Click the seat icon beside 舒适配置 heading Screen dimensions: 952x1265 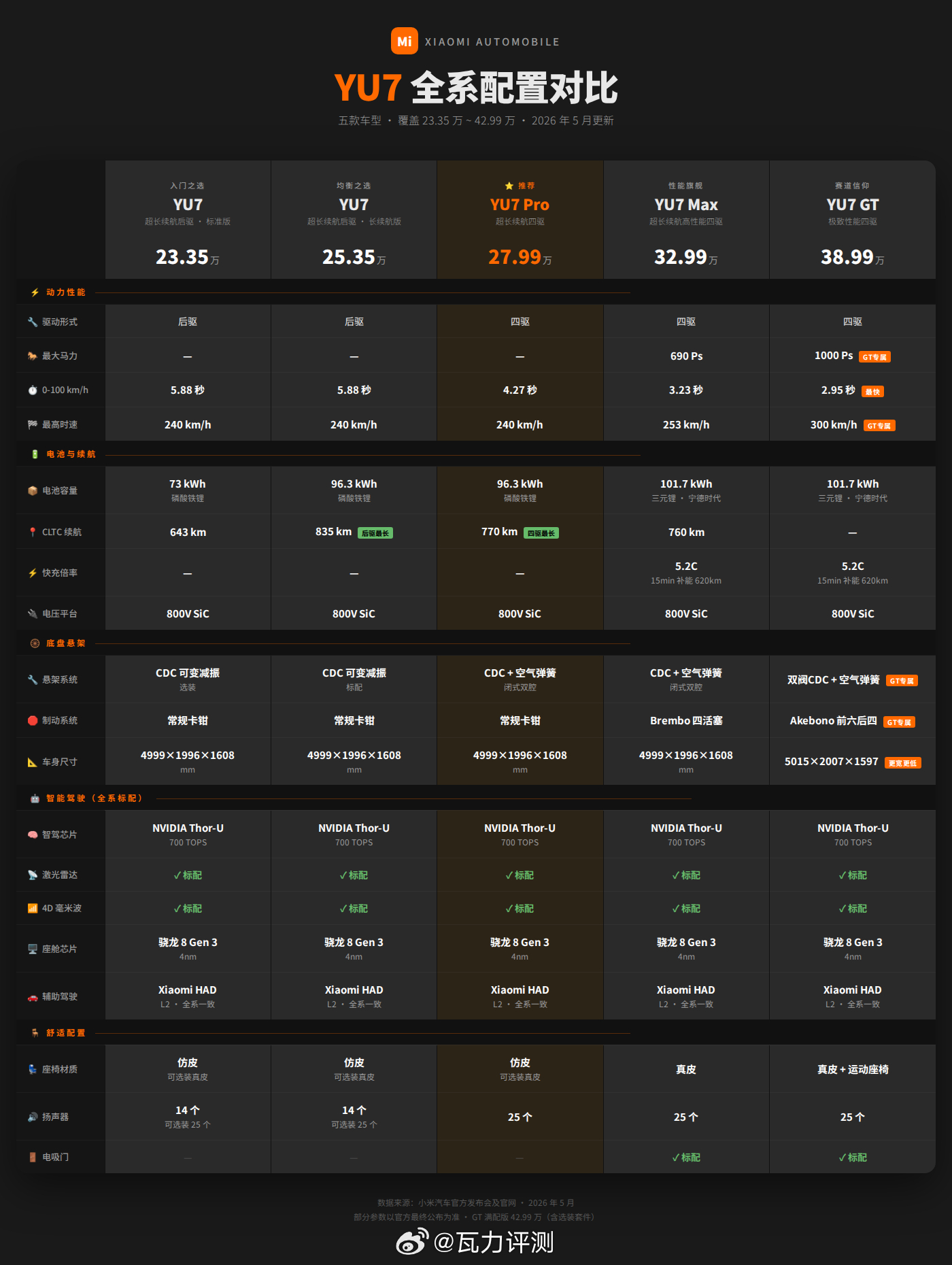tap(35, 1032)
